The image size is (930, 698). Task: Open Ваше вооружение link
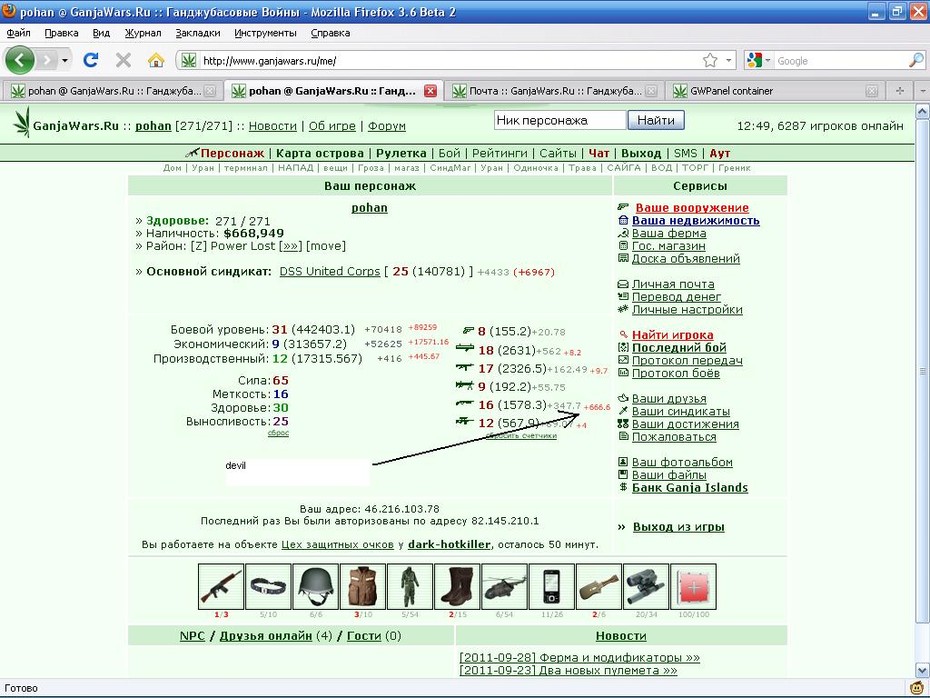(692, 208)
